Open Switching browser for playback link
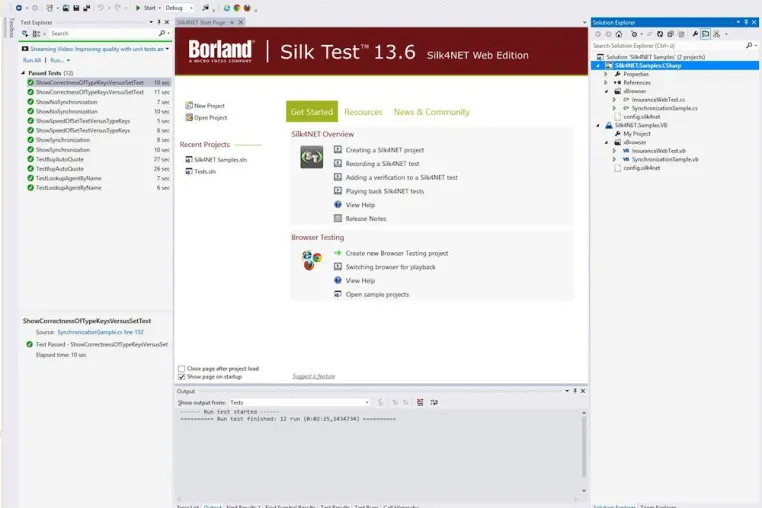The image size is (762, 508). pyautogui.click(x=390, y=267)
